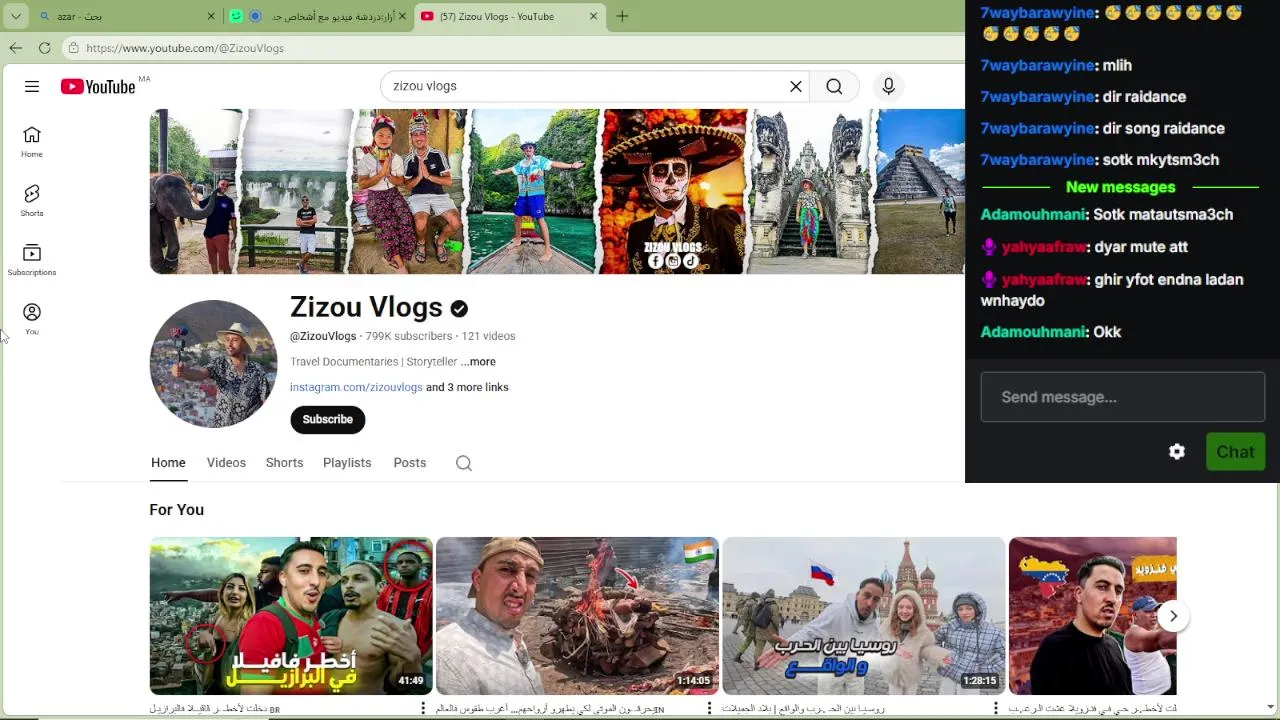1280x720 pixels.
Task: Open the instagram.com/zizouvlogs link
Action: (356, 388)
